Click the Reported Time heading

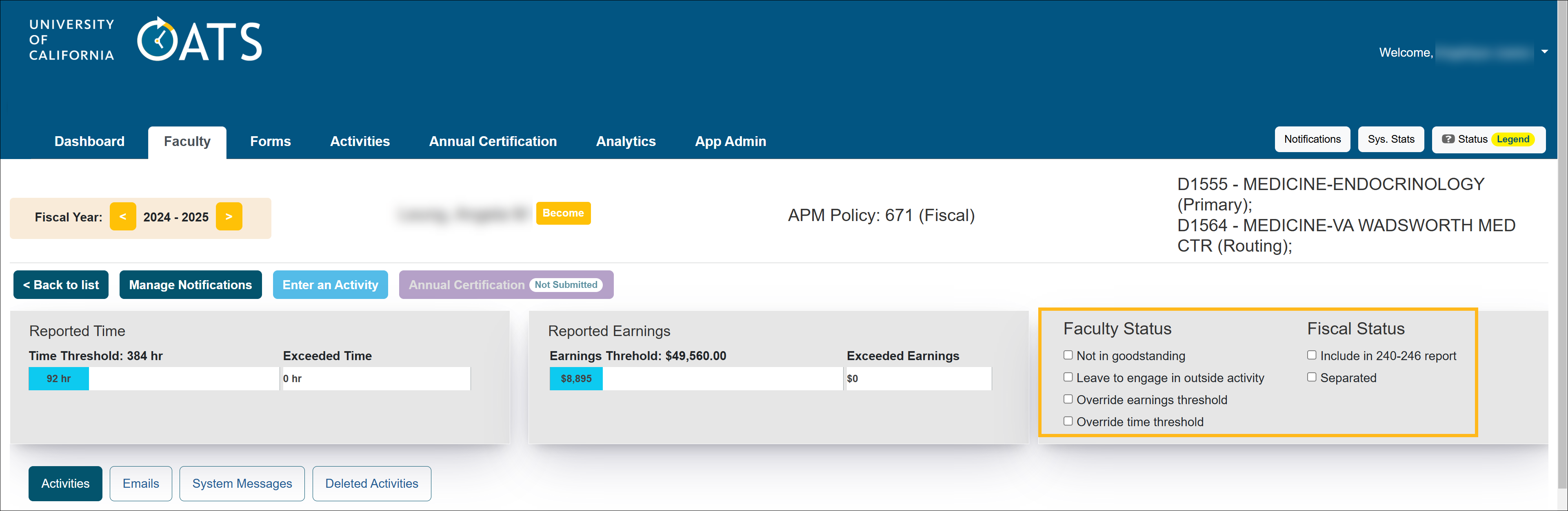(77, 331)
